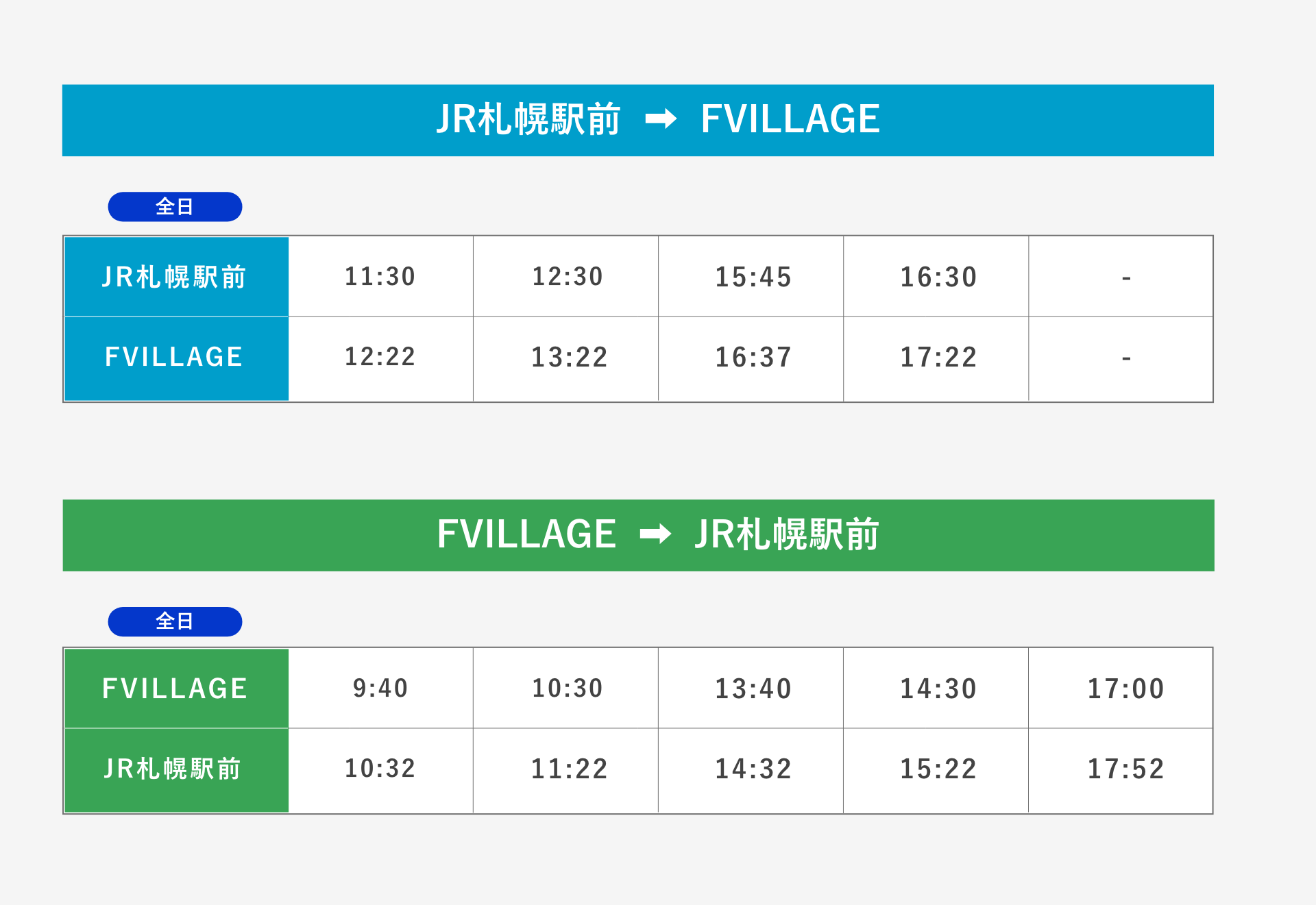The image size is (1316, 905).
Task: Select the blue FVILLAGE row header
Action: pos(175,358)
